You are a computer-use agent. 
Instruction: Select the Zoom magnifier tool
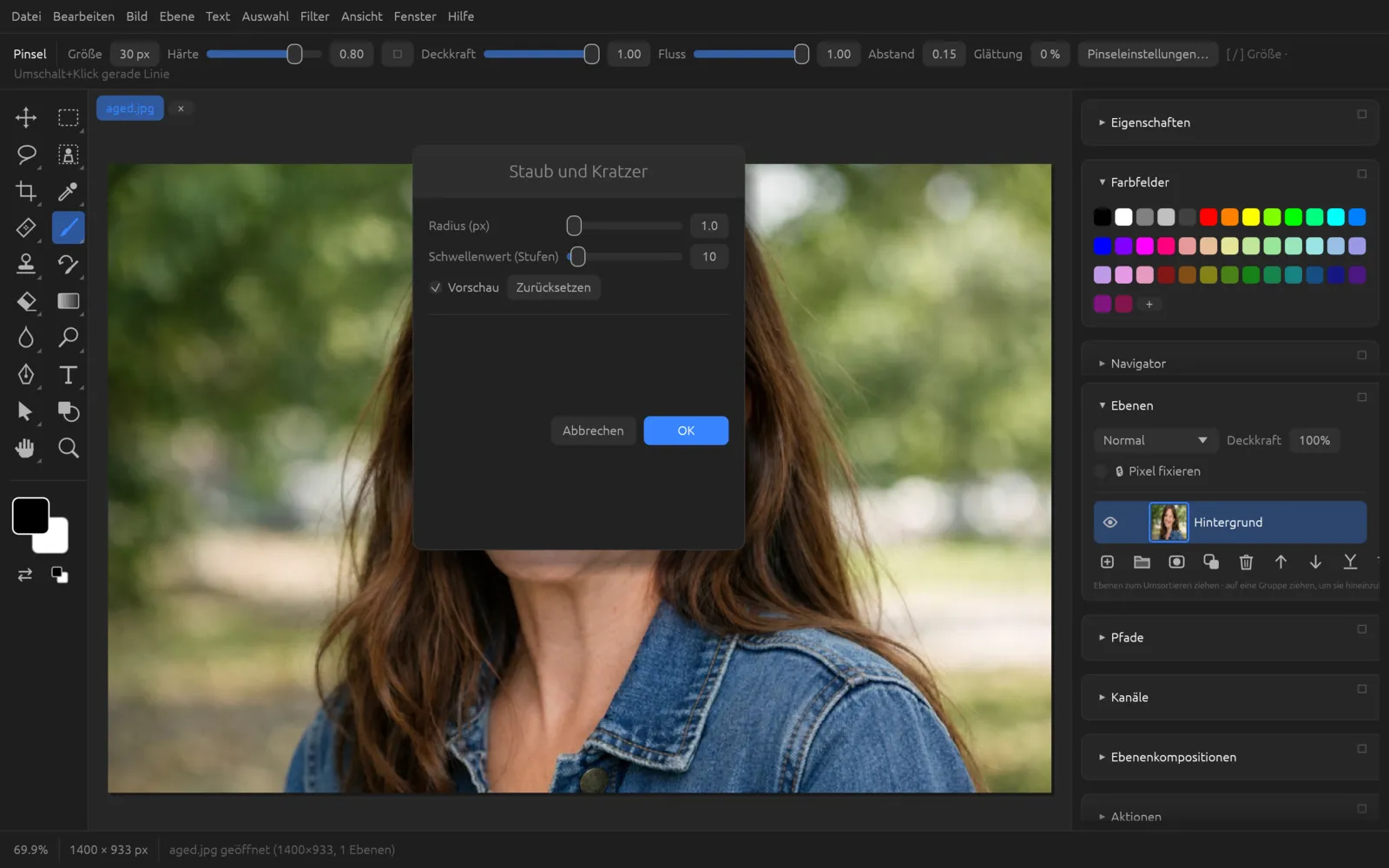68,448
